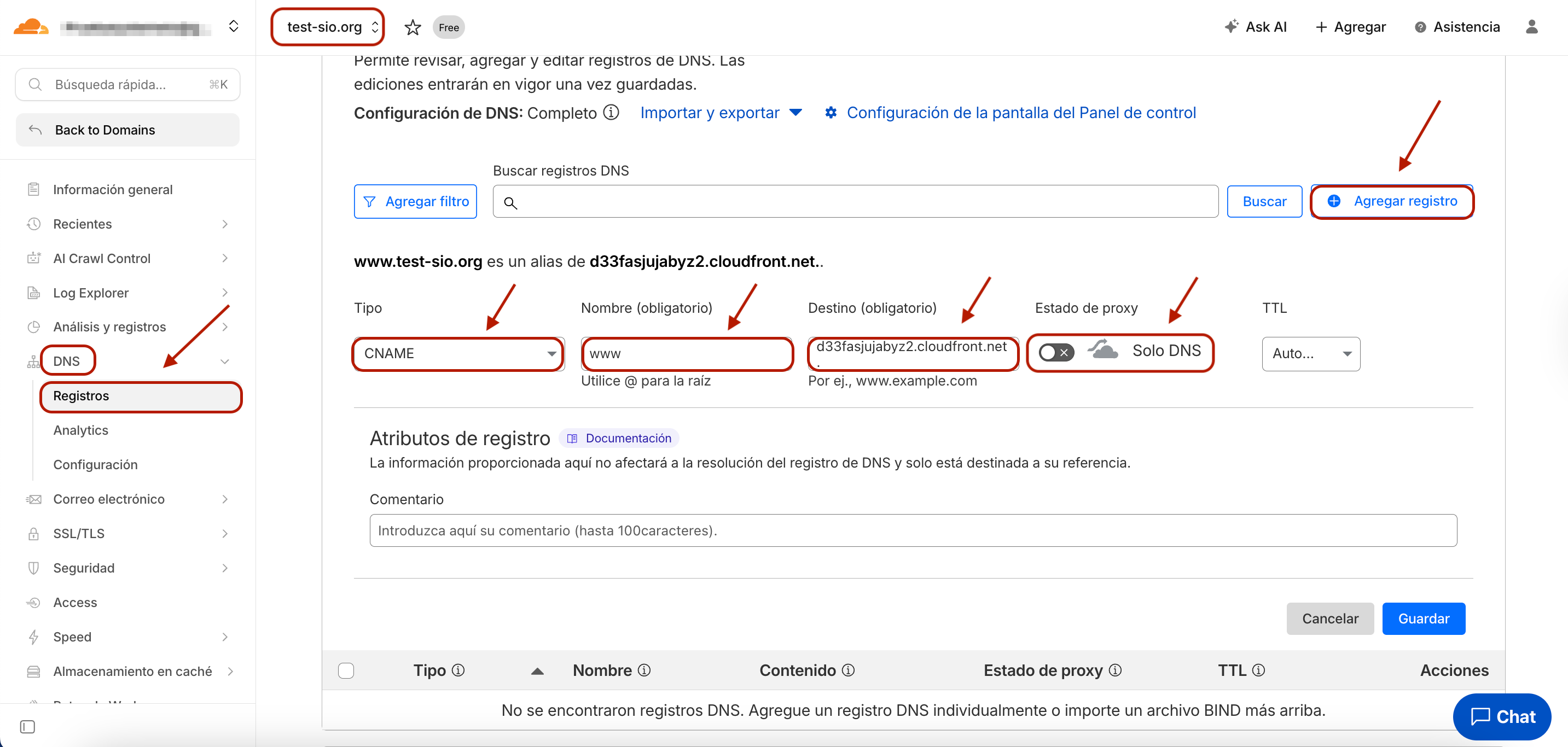
Task: Click the Comentario input field
Action: [x=913, y=530]
